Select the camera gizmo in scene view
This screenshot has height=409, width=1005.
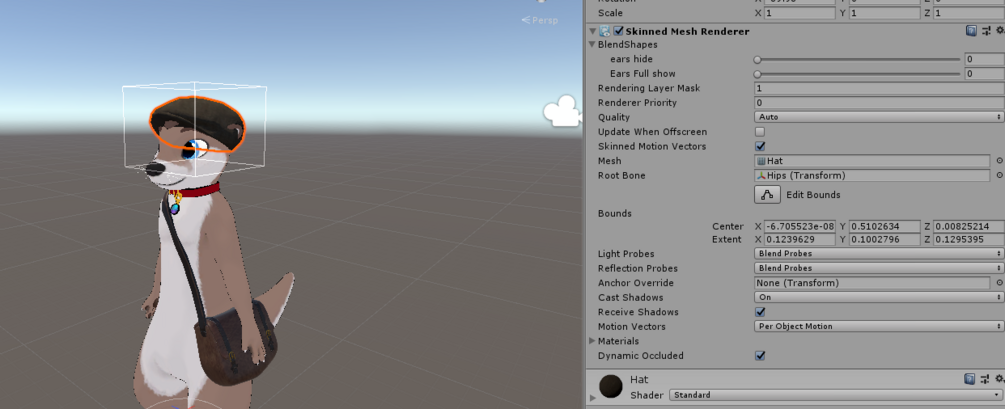[x=562, y=110]
